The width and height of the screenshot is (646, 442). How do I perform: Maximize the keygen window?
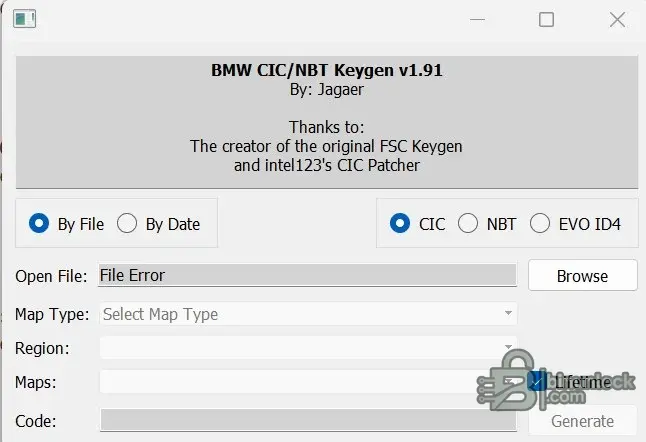(546, 19)
